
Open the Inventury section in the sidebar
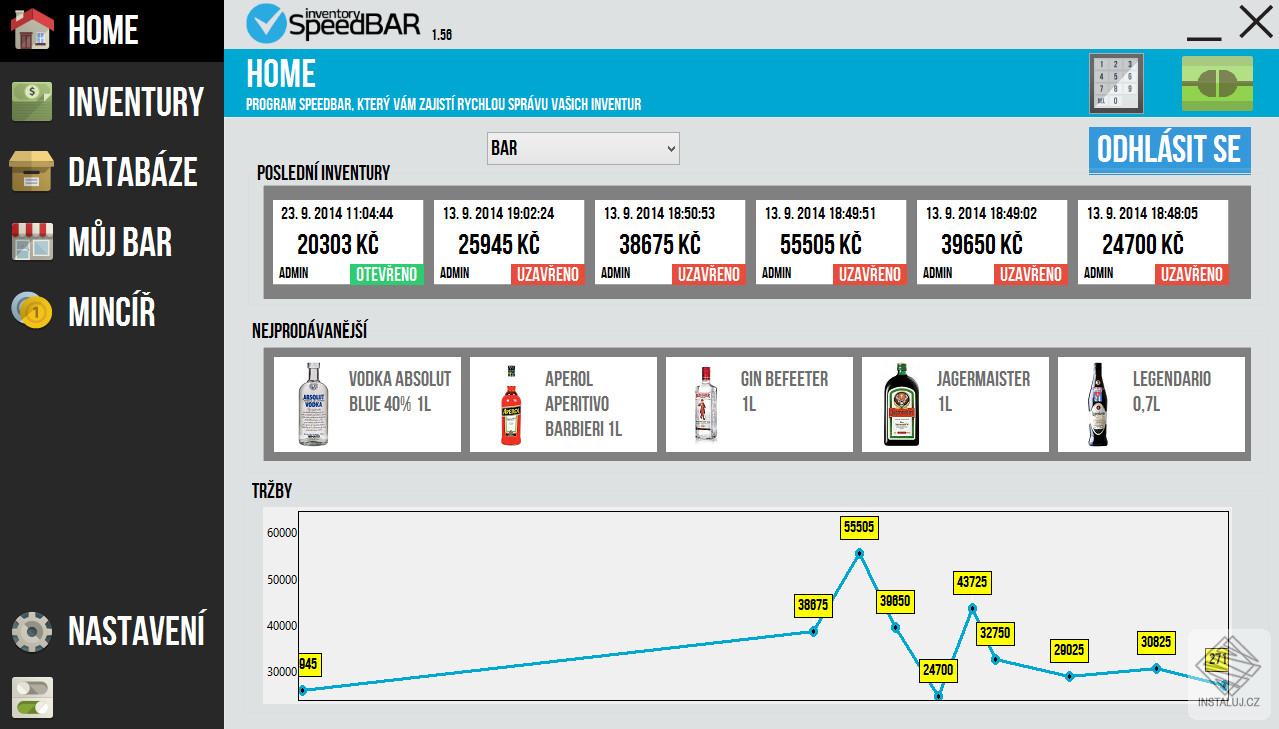pos(110,100)
